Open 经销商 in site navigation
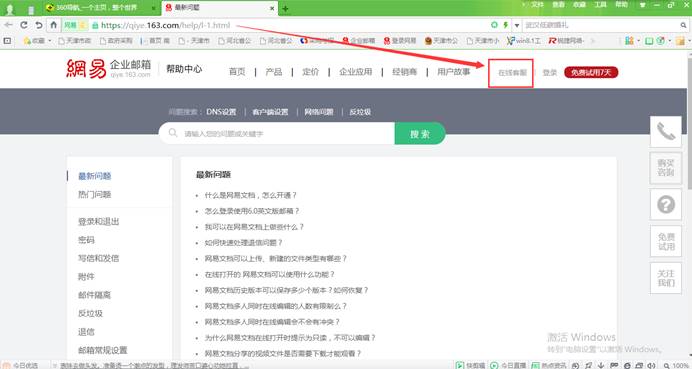This screenshot has height=369, width=692. click(405, 72)
